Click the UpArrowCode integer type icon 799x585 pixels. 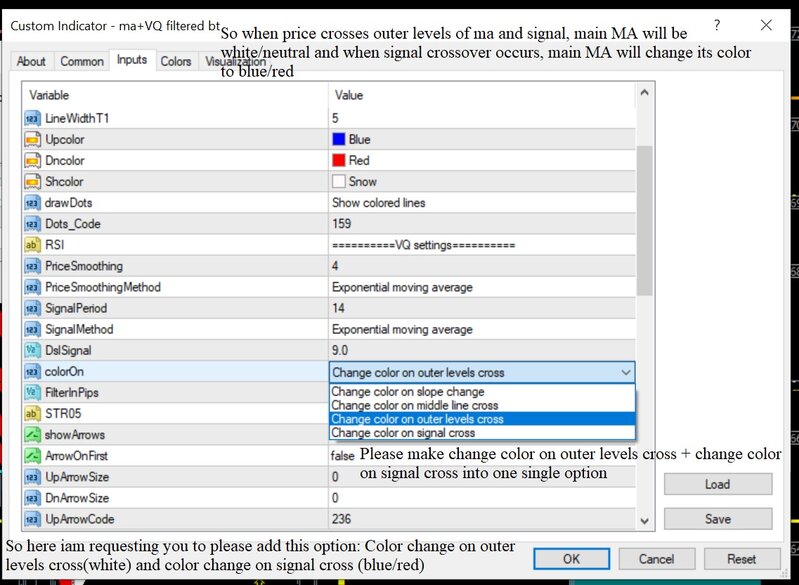click(31, 519)
